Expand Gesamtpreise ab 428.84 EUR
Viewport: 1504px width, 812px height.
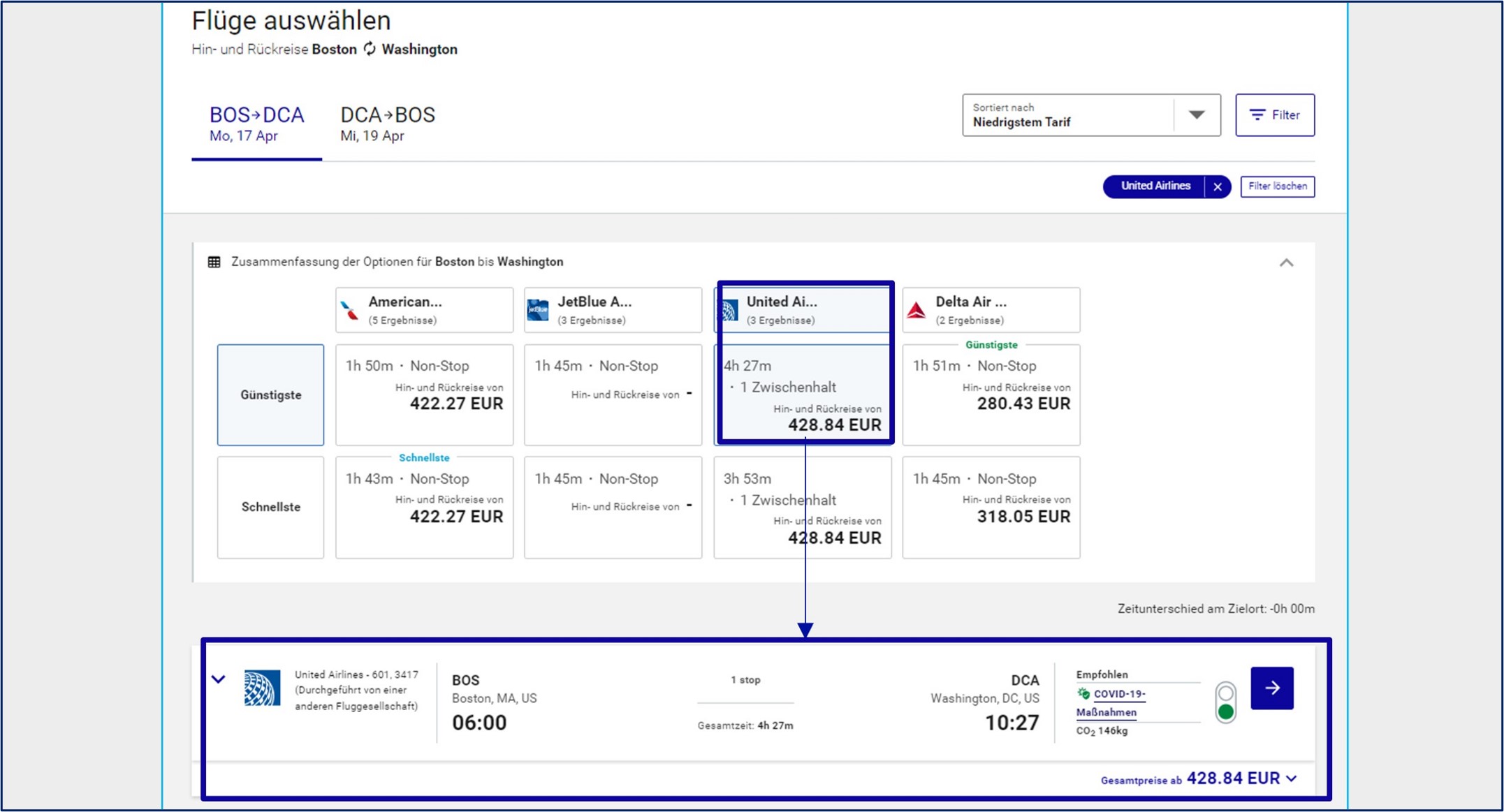(1292, 778)
